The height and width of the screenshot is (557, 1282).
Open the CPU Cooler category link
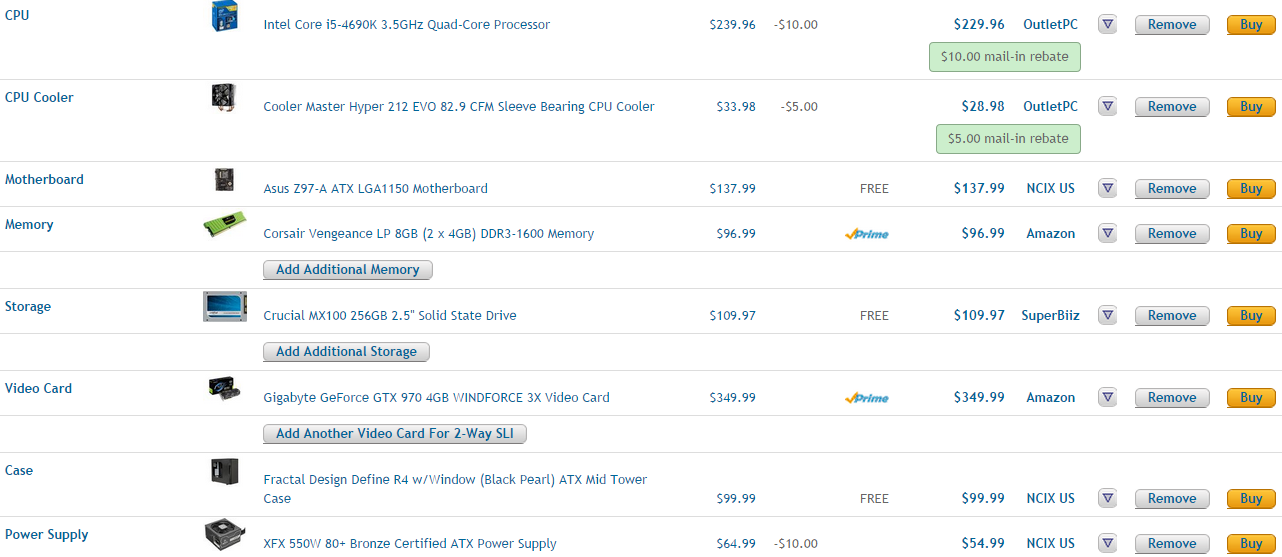pyautogui.click(x=39, y=97)
